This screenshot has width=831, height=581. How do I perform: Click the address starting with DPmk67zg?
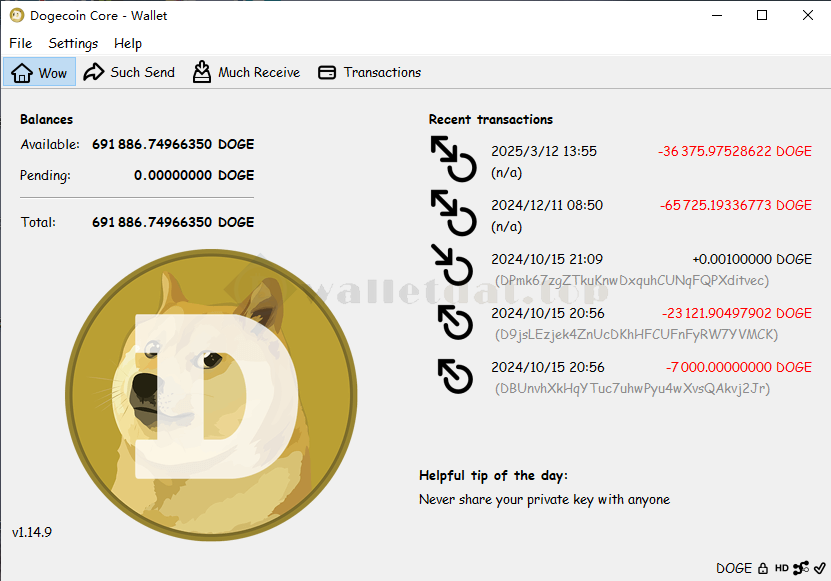631,281
